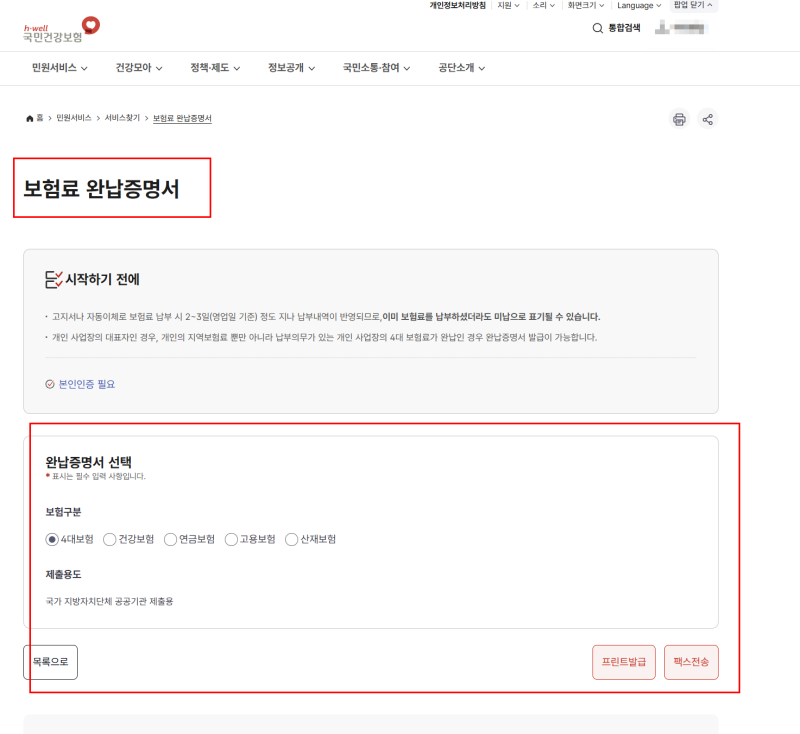Click the 완납증명서 선택 heading
The image size is (800, 734).
click(88, 462)
